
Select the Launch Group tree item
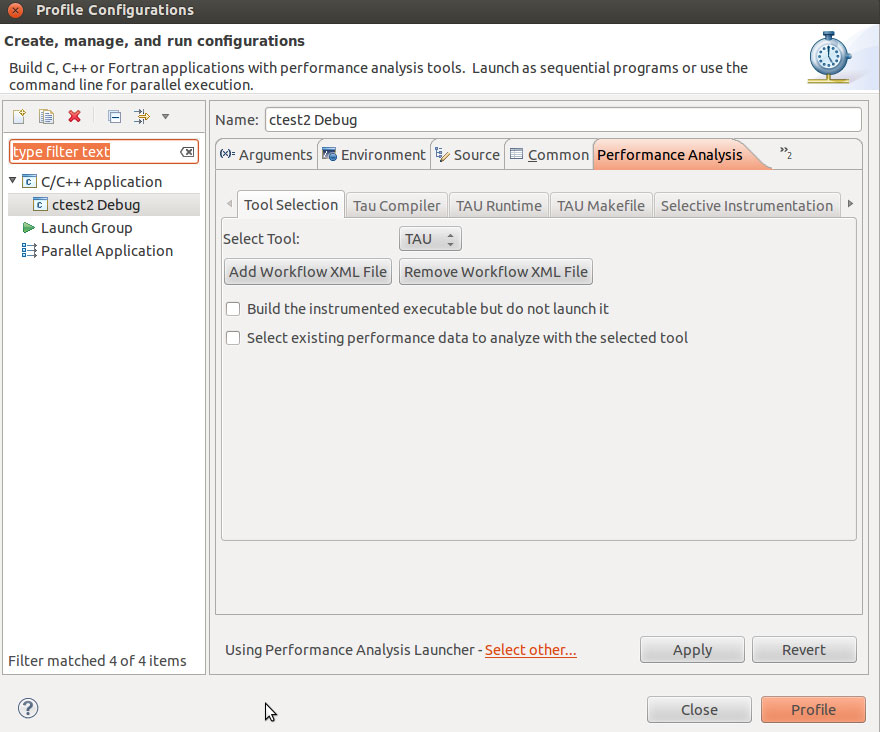coord(86,228)
